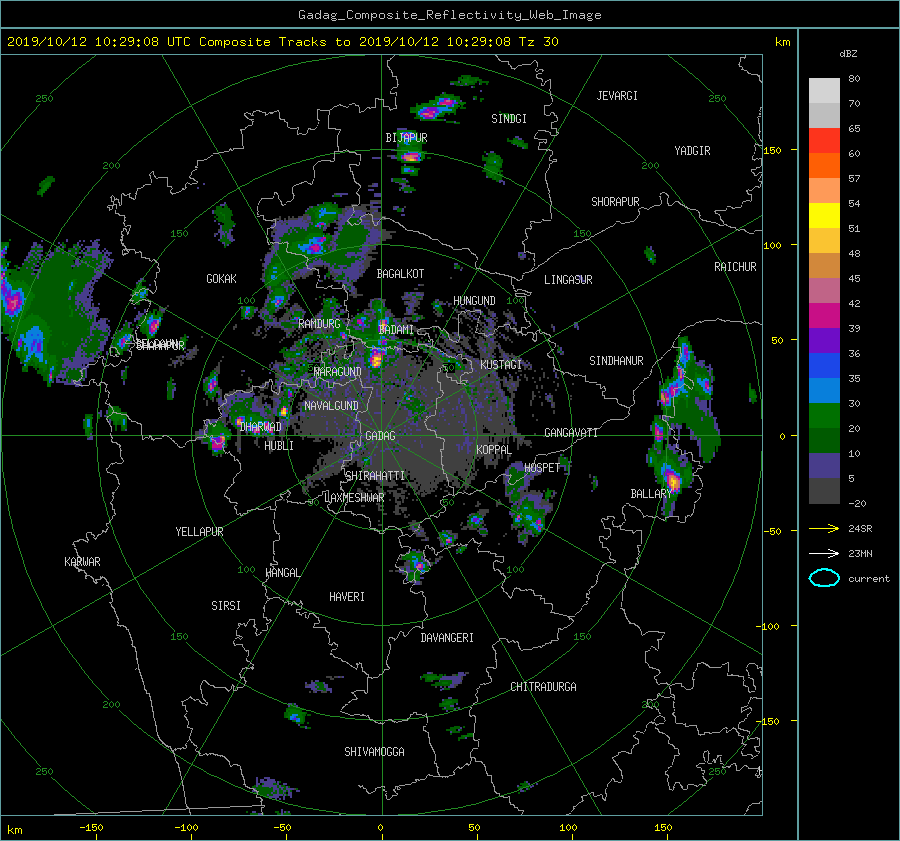Viewport: 900px width, 841px height.
Task: Click the BAGALKOT city label
Action: click(x=400, y=274)
